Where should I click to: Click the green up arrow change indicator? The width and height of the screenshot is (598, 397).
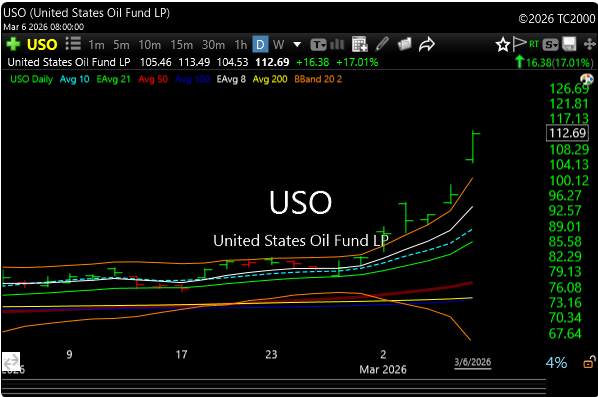coord(519,62)
